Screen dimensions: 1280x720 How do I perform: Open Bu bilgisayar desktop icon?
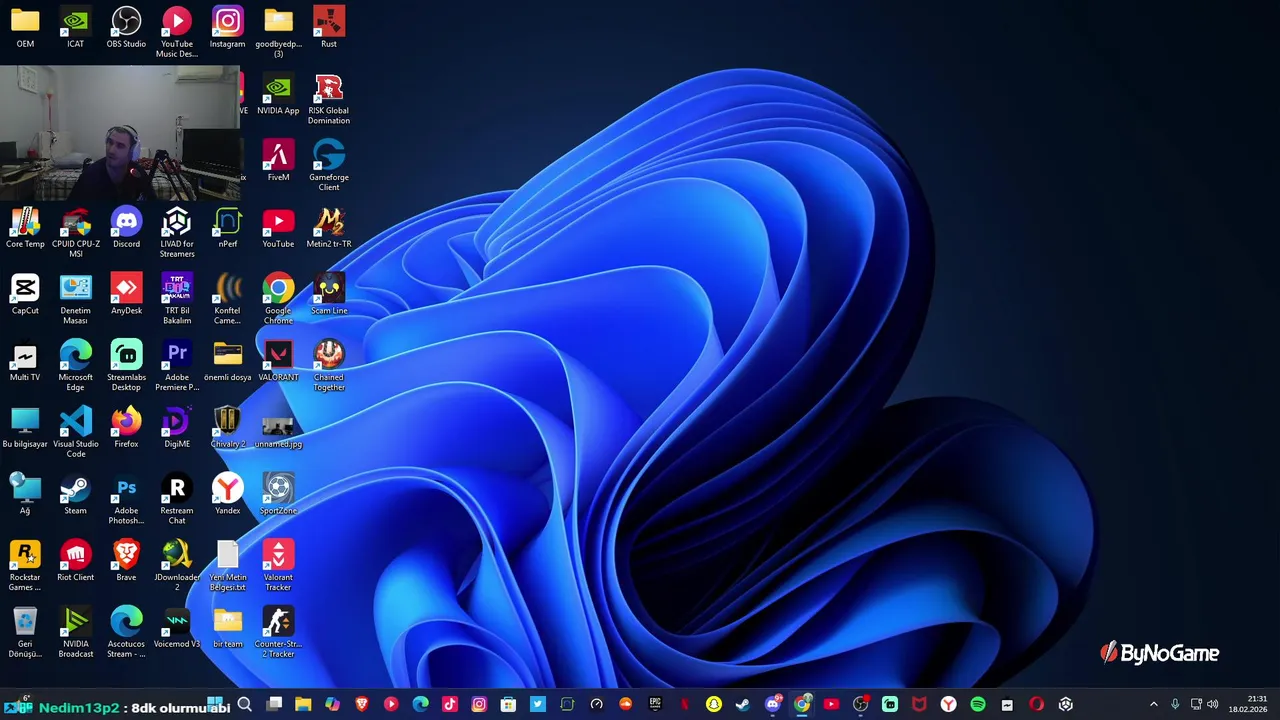(x=25, y=427)
